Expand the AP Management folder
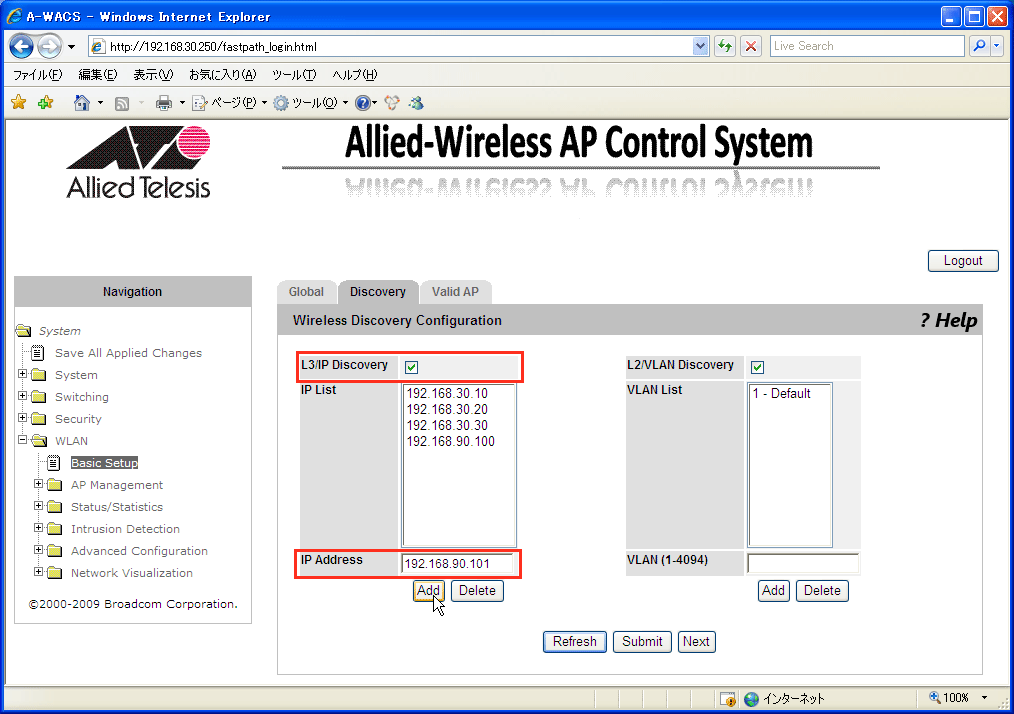This screenshot has height=714, width=1014. click(39, 484)
